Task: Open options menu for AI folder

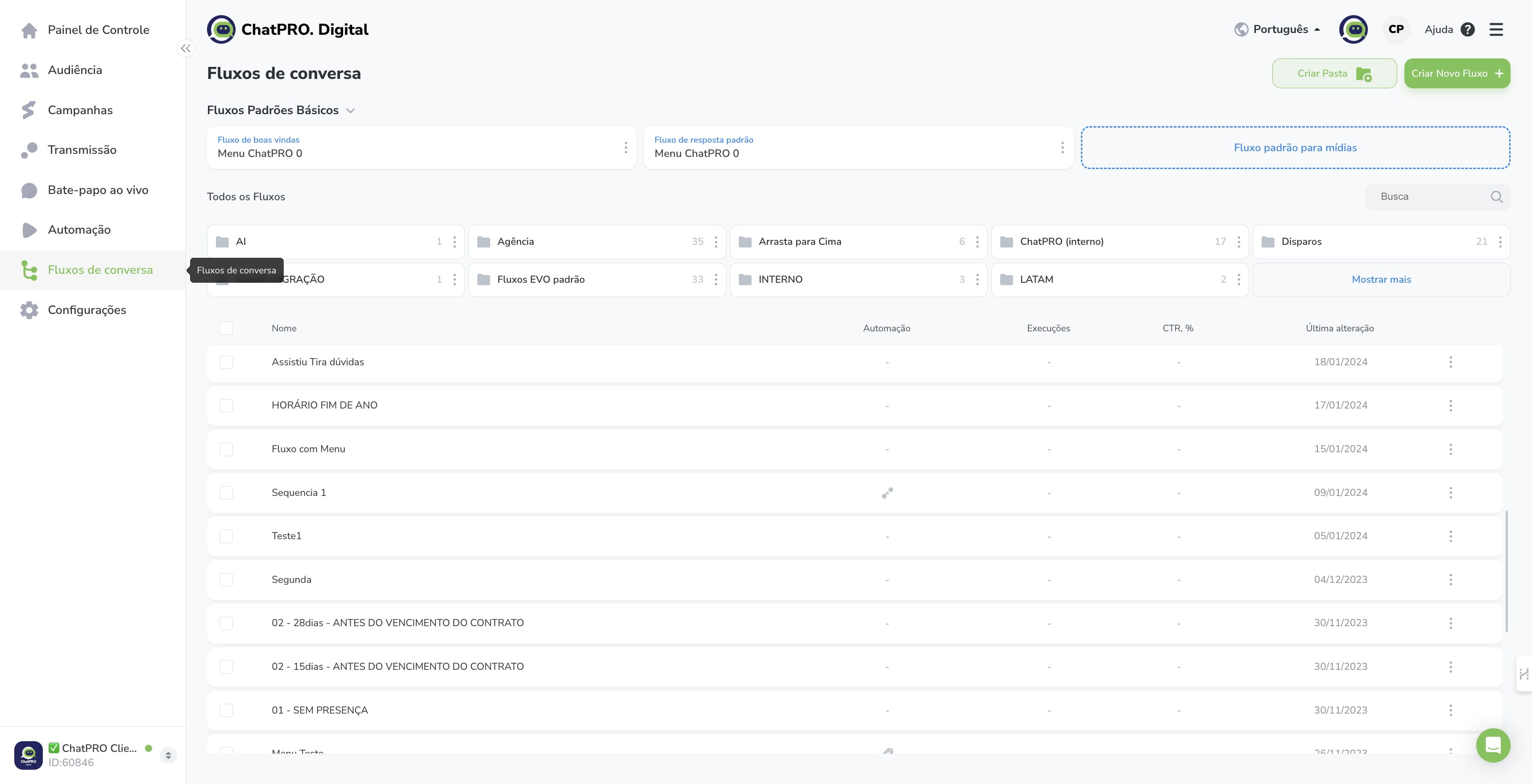Action: (454, 242)
